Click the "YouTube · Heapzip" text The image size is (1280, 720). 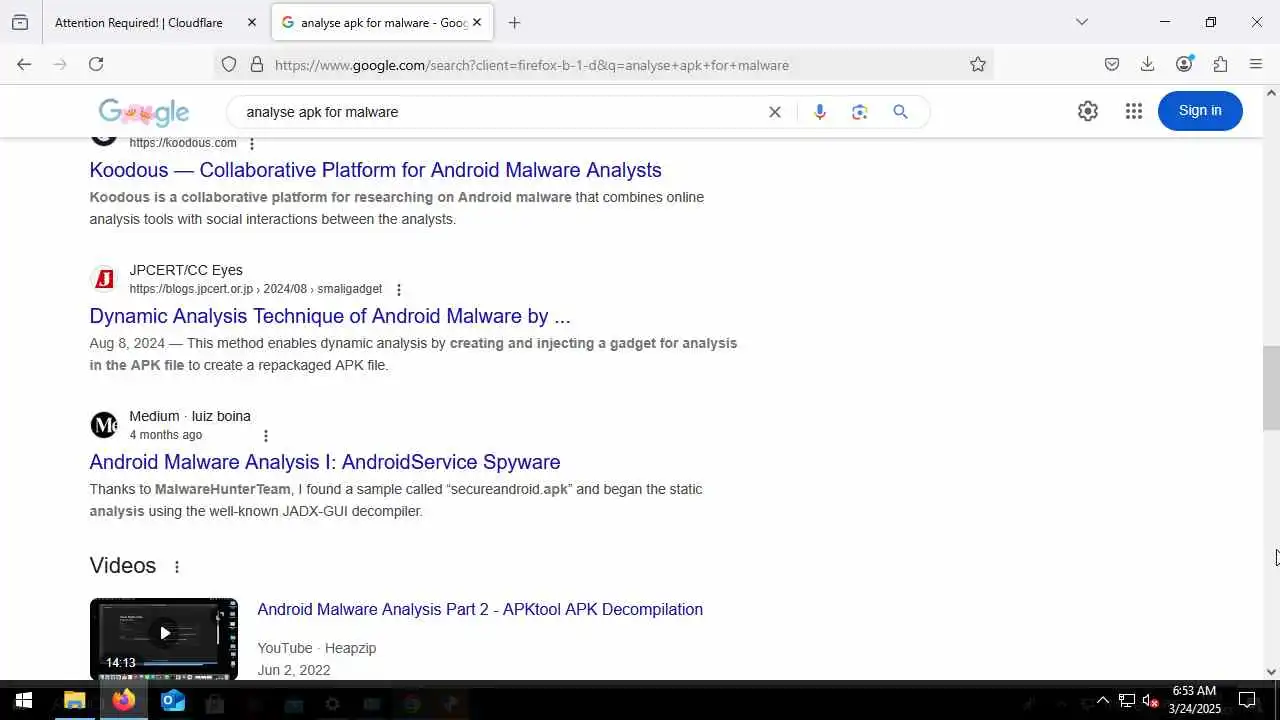pyautogui.click(x=317, y=648)
